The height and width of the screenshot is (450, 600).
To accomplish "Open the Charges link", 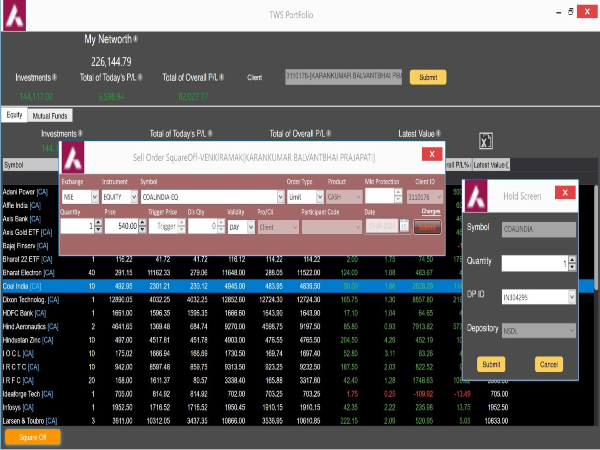I will click(x=431, y=211).
